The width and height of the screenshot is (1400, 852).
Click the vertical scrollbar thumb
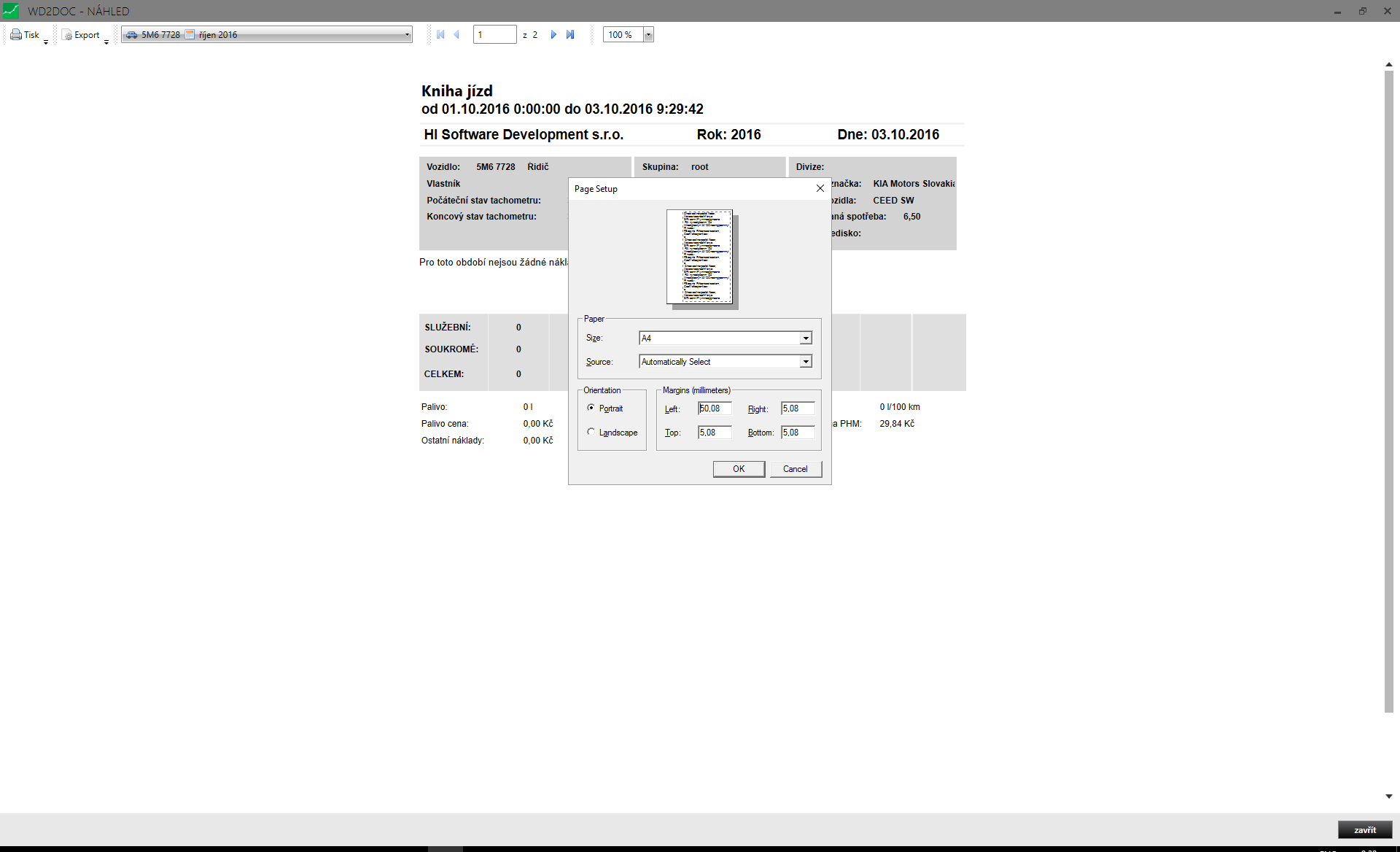tap(1389, 390)
